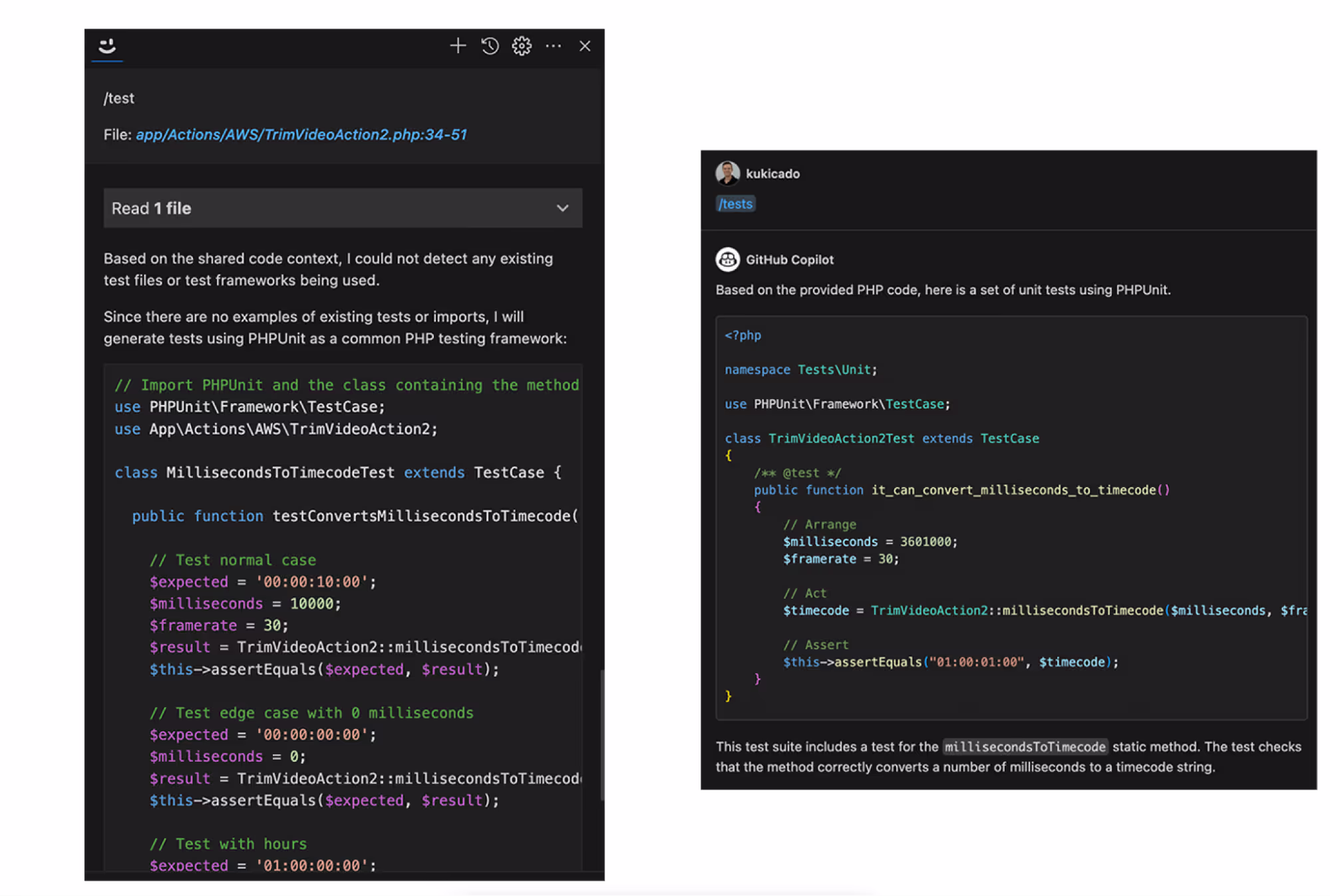Open TrimVideoAction2.php:34-51 file link
1330x896 pixels.
[301, 134]
